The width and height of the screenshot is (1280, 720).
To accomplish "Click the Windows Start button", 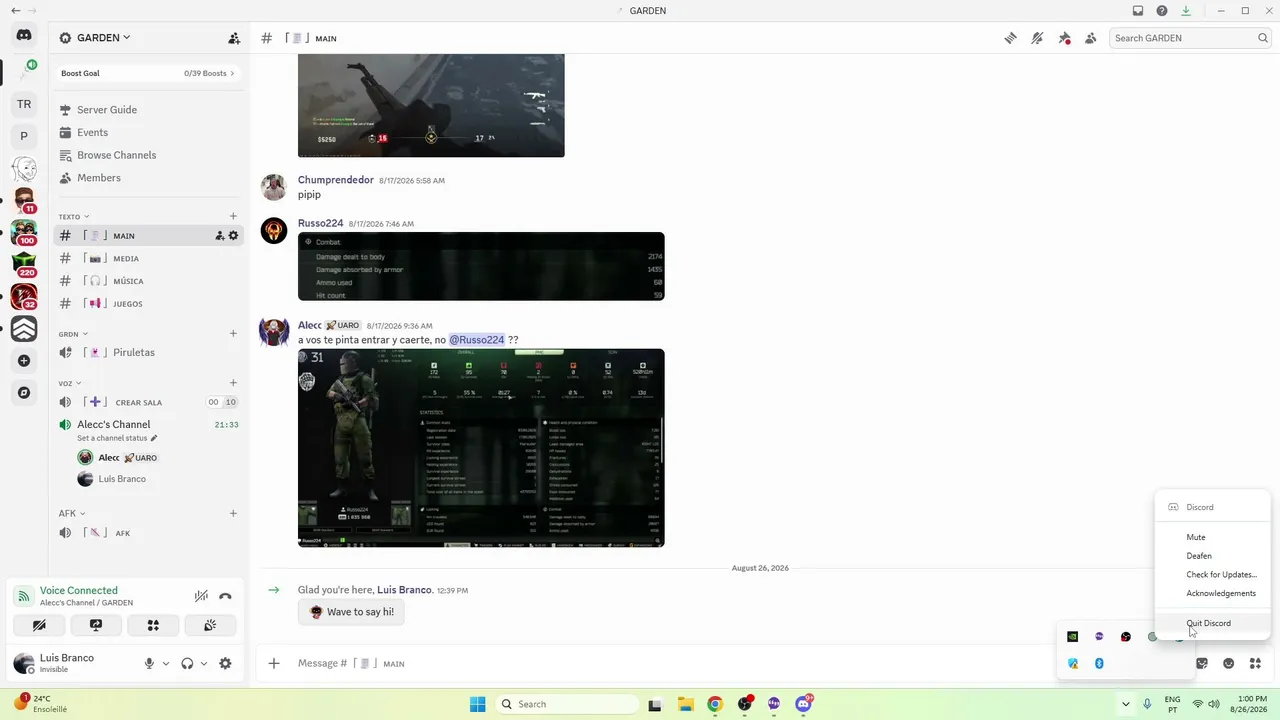I will pyautogui.click(x=478, y=704).
